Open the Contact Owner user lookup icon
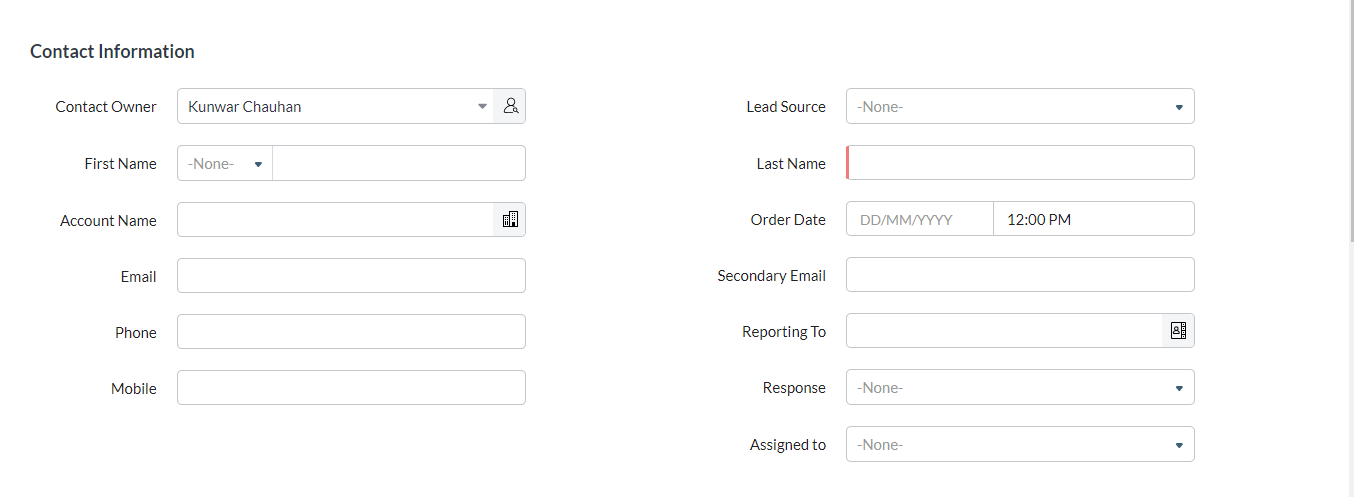 pyautogui.click(x=510, y=106)
